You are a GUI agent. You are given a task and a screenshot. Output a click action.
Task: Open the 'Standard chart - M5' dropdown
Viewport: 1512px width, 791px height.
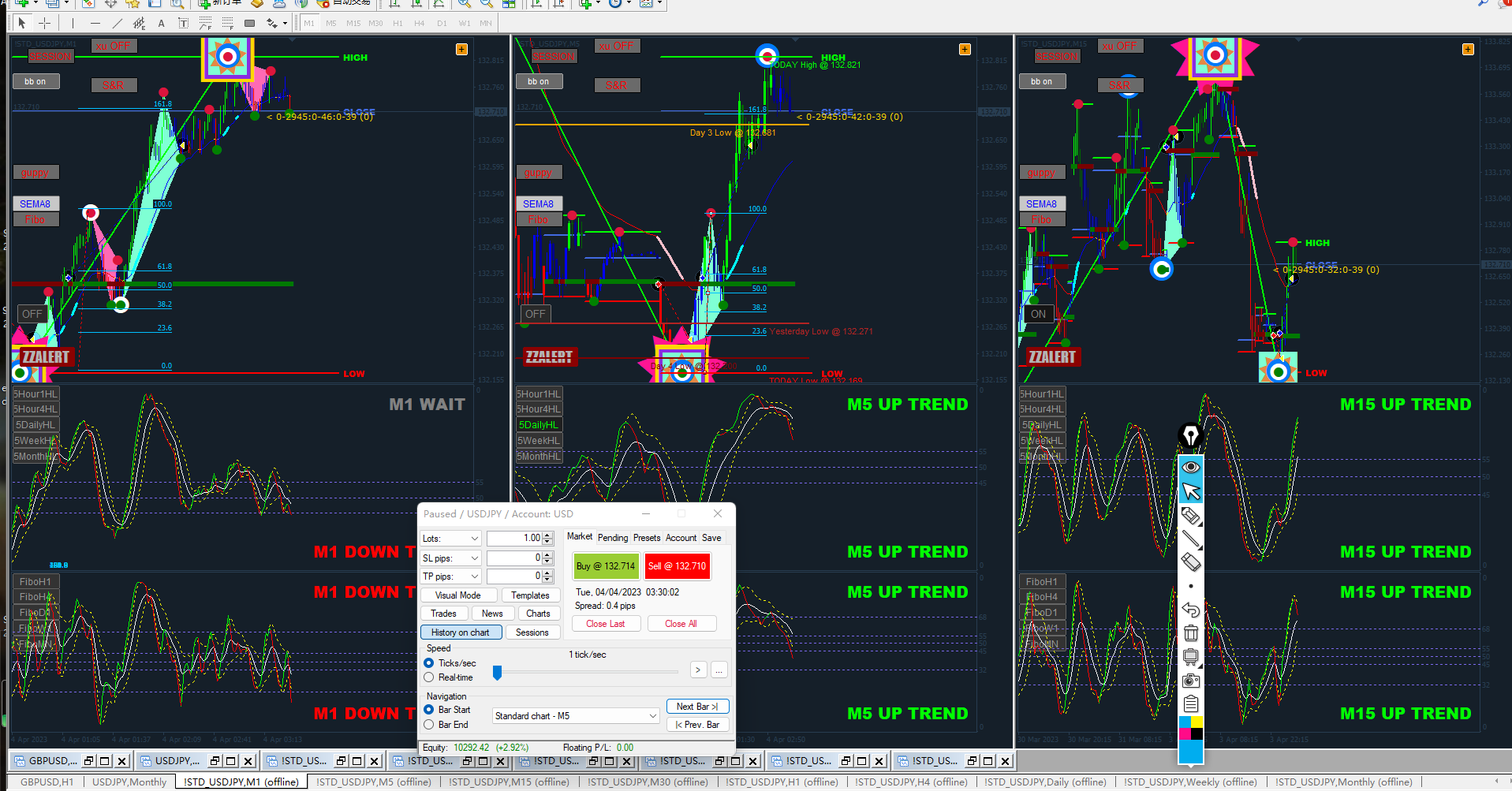tap(576, 716)
